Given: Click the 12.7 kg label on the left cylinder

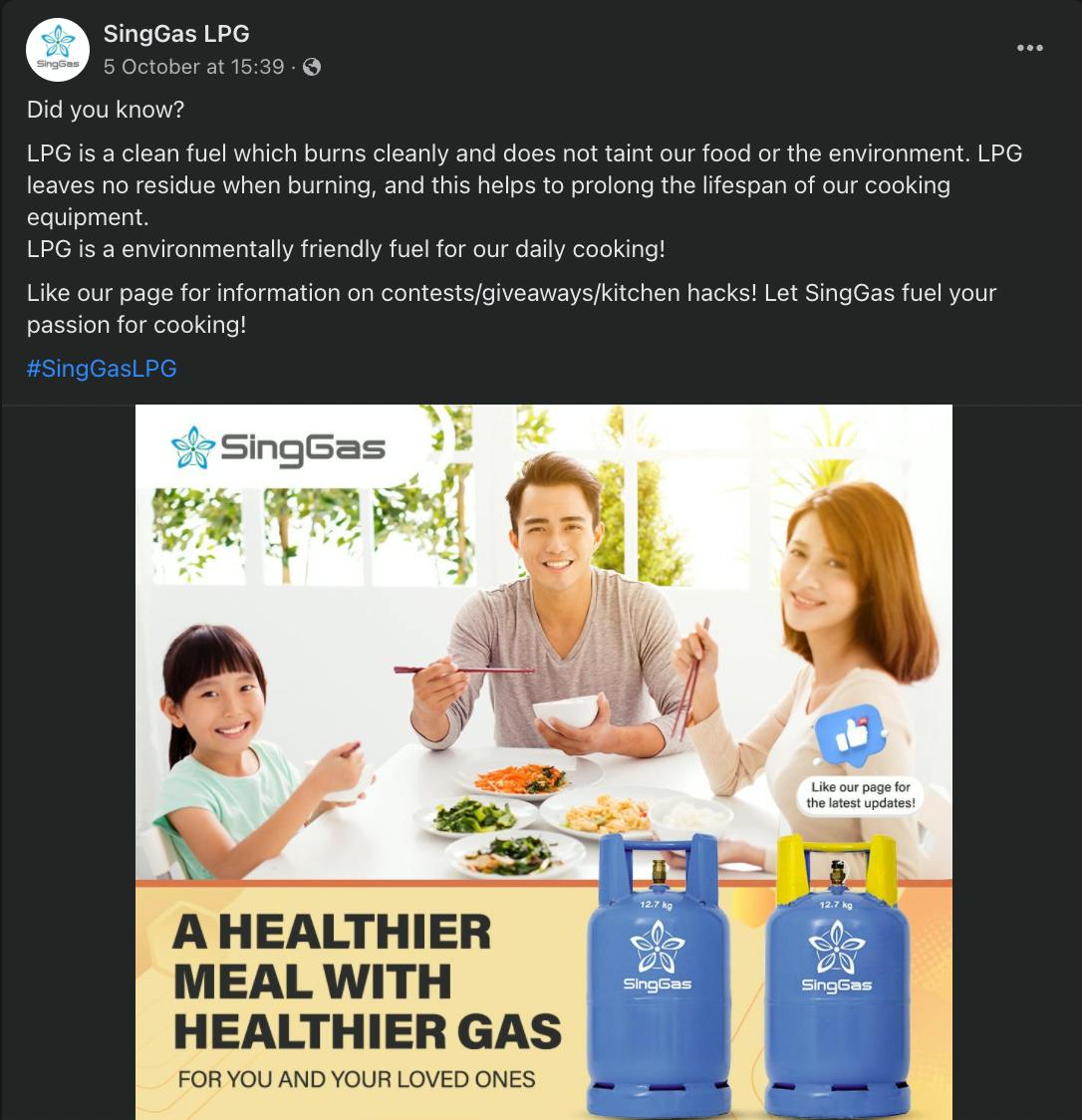Looking at the screenshot, I should [656, 905].
